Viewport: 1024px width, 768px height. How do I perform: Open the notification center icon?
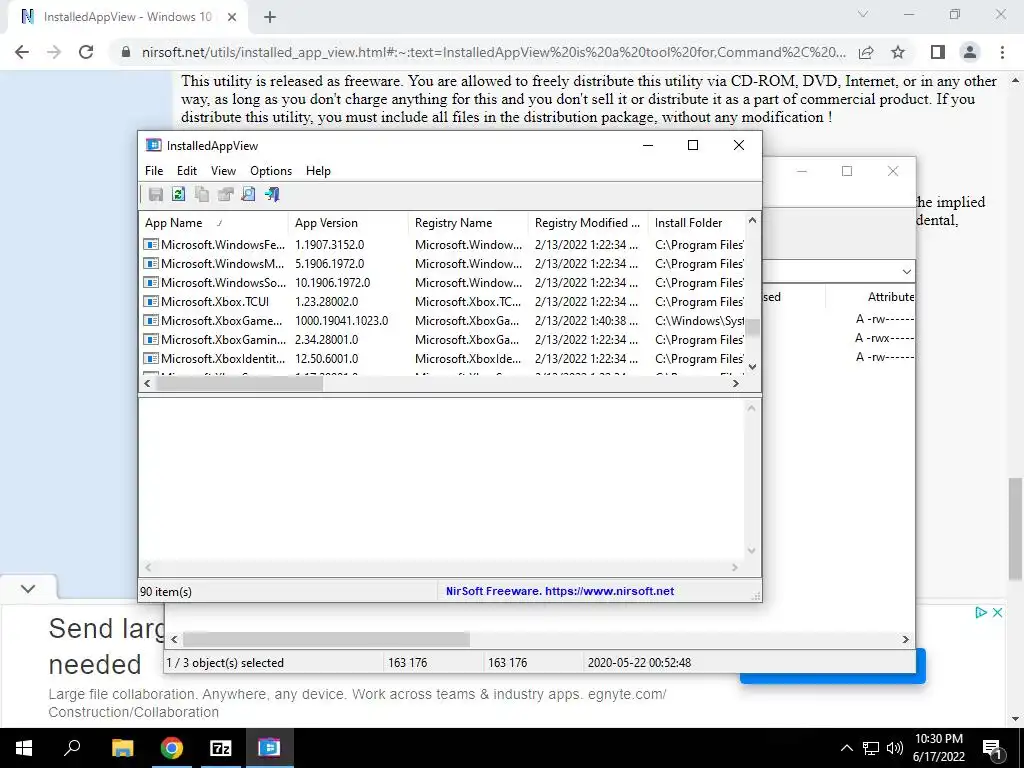(993, 748)
